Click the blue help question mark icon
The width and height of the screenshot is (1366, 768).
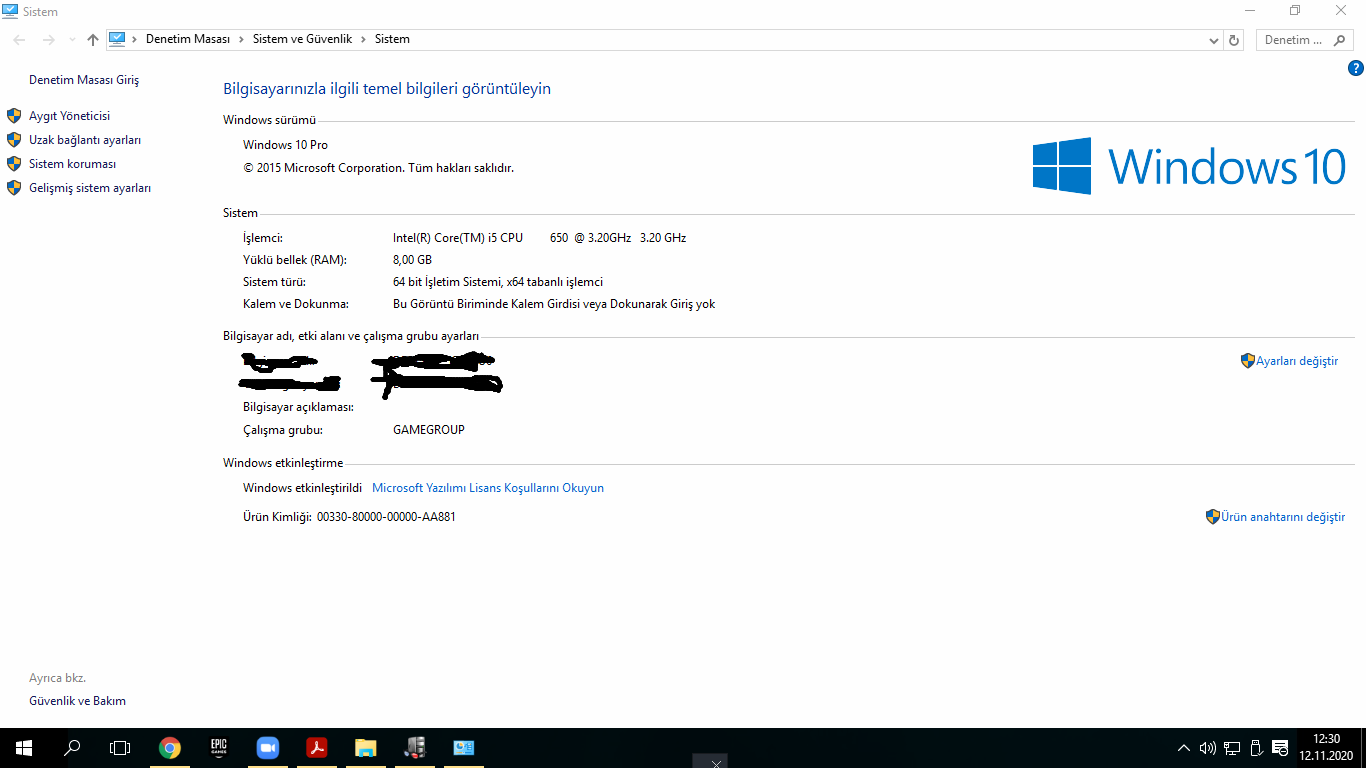[1356, 69]
